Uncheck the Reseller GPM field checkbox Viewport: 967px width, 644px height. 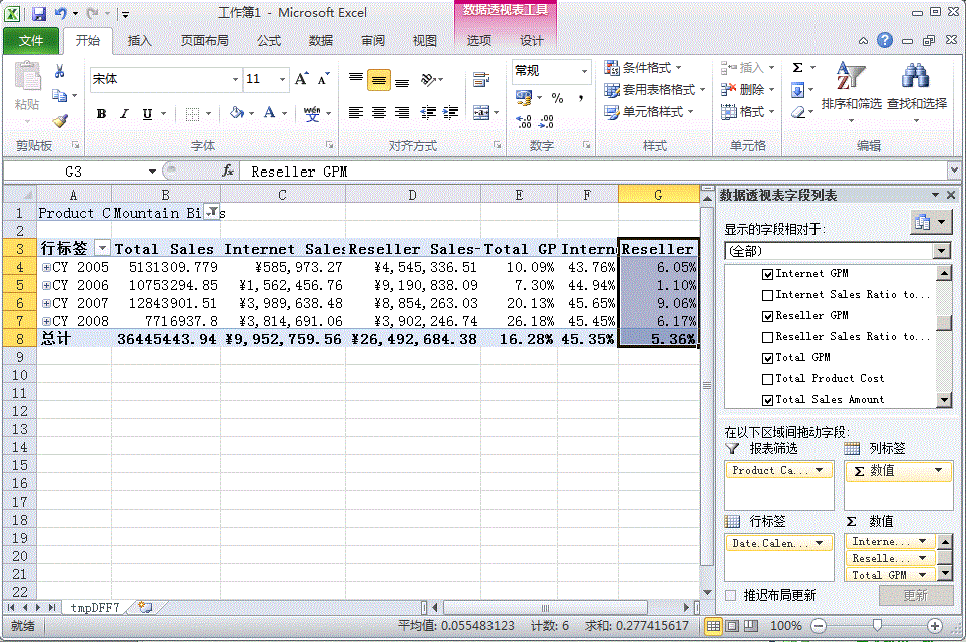[x=768, y=315]
